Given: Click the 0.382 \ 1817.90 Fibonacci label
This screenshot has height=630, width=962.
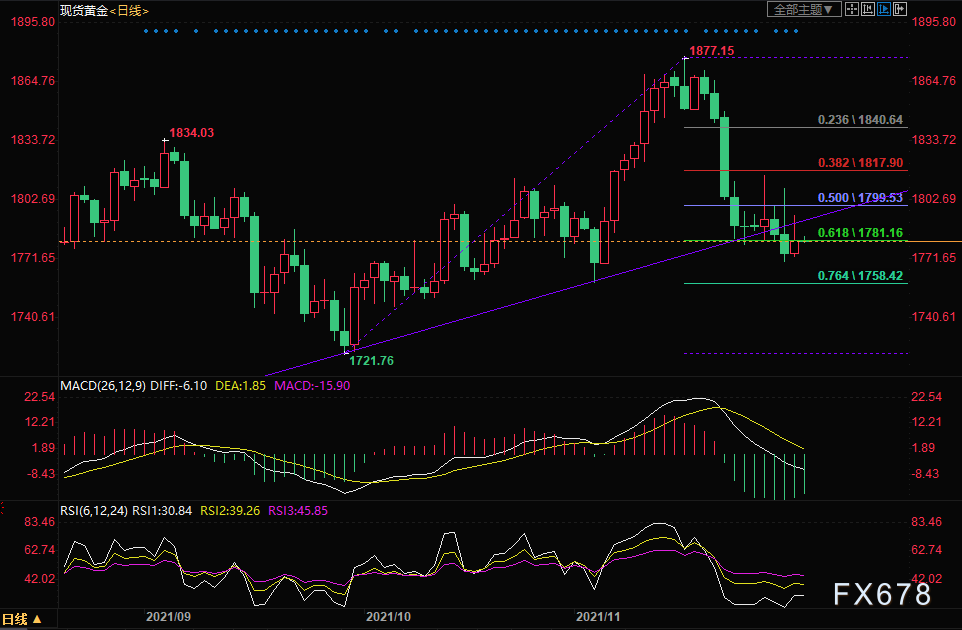Looking at the screenshot, I should [860, 163].
